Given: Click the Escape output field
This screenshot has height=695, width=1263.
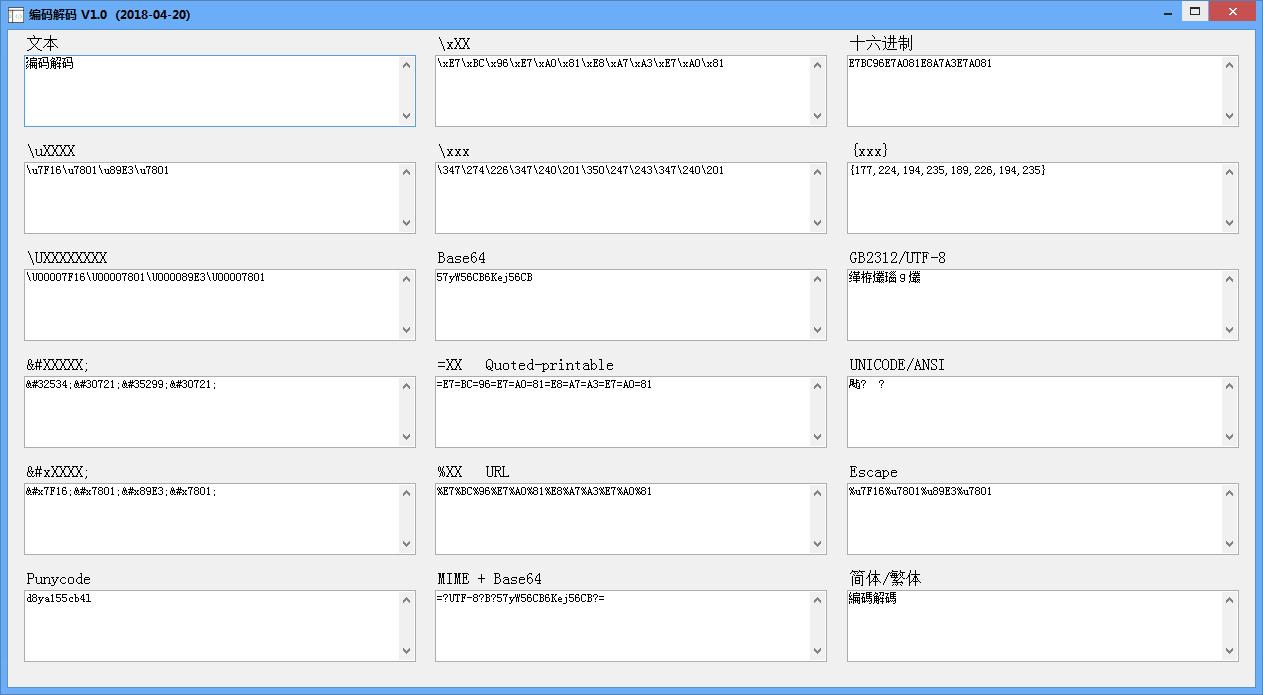Looking at the screenshot, I should click(1033, 519).
